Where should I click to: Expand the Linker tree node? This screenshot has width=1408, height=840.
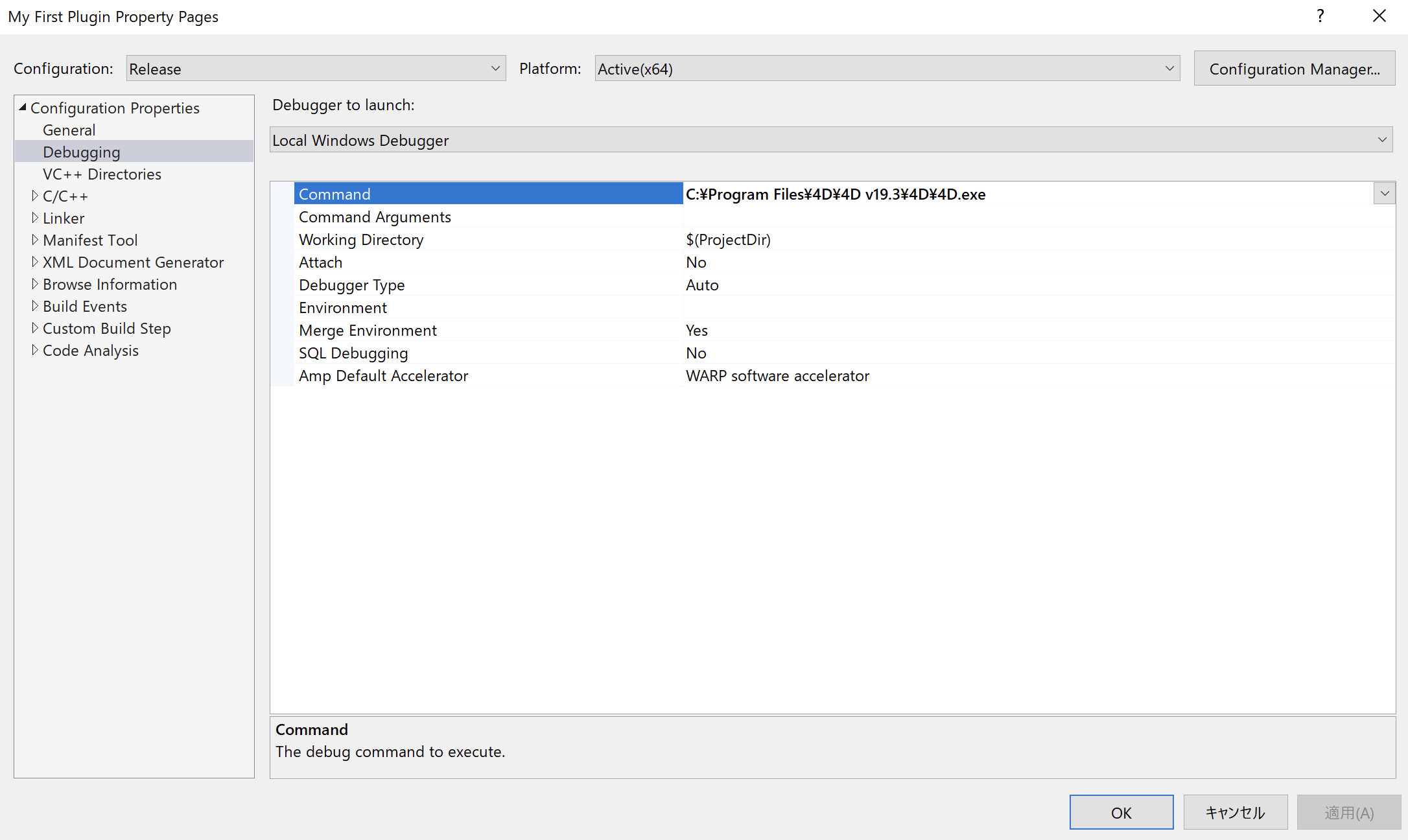point(36,218)
